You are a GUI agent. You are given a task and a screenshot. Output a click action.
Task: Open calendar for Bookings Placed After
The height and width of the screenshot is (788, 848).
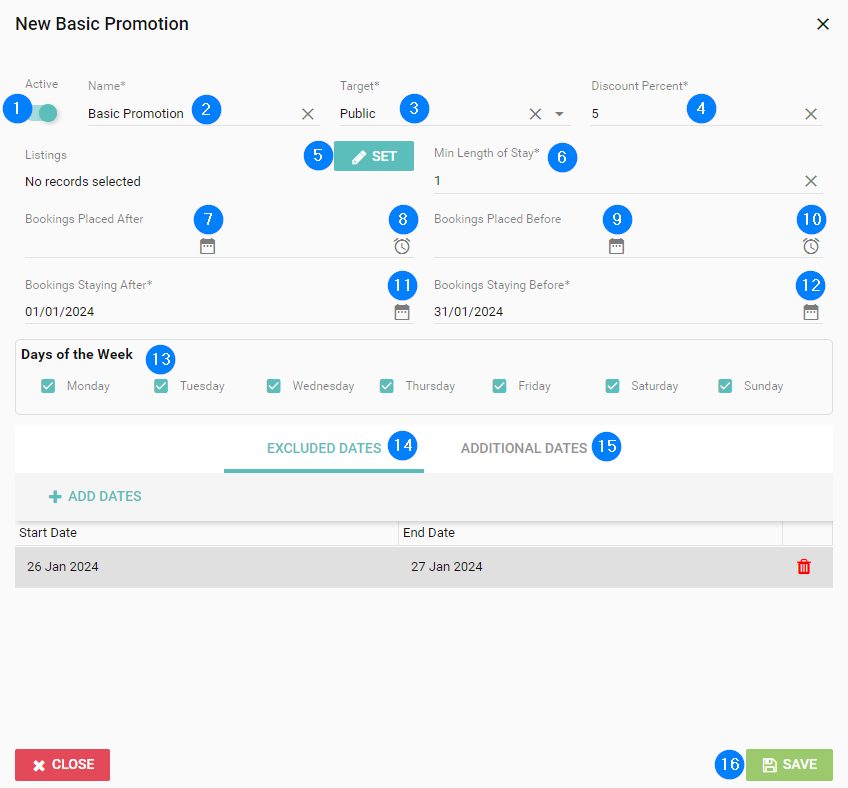pyautogui.click(x=208, y=246)
